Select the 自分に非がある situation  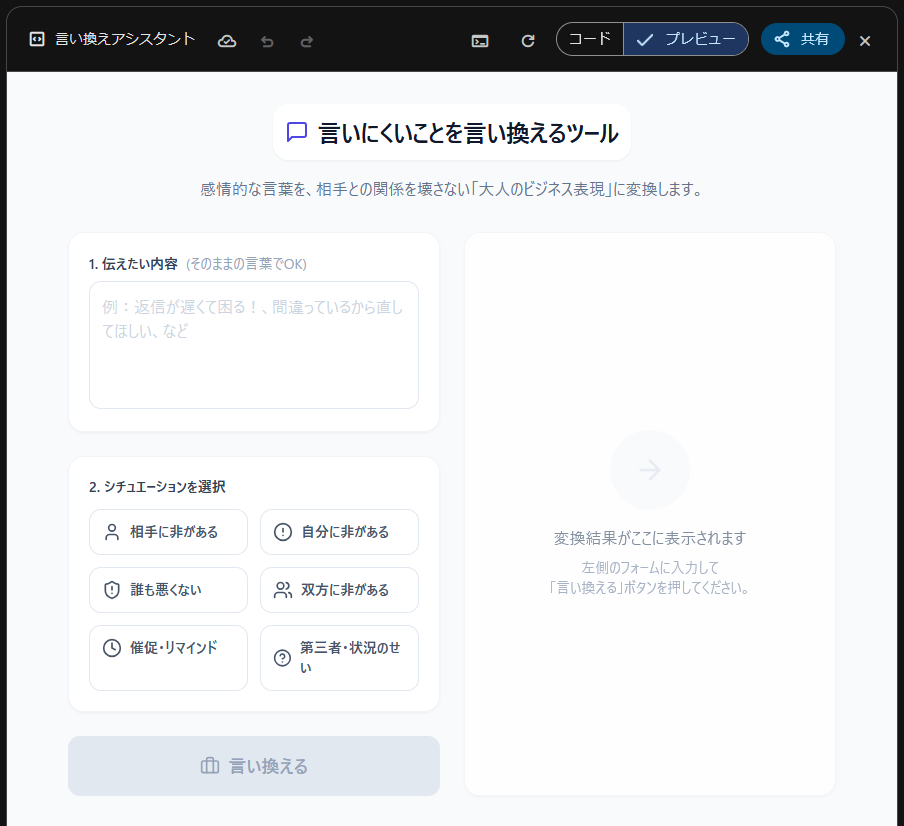tap(339, 532)
